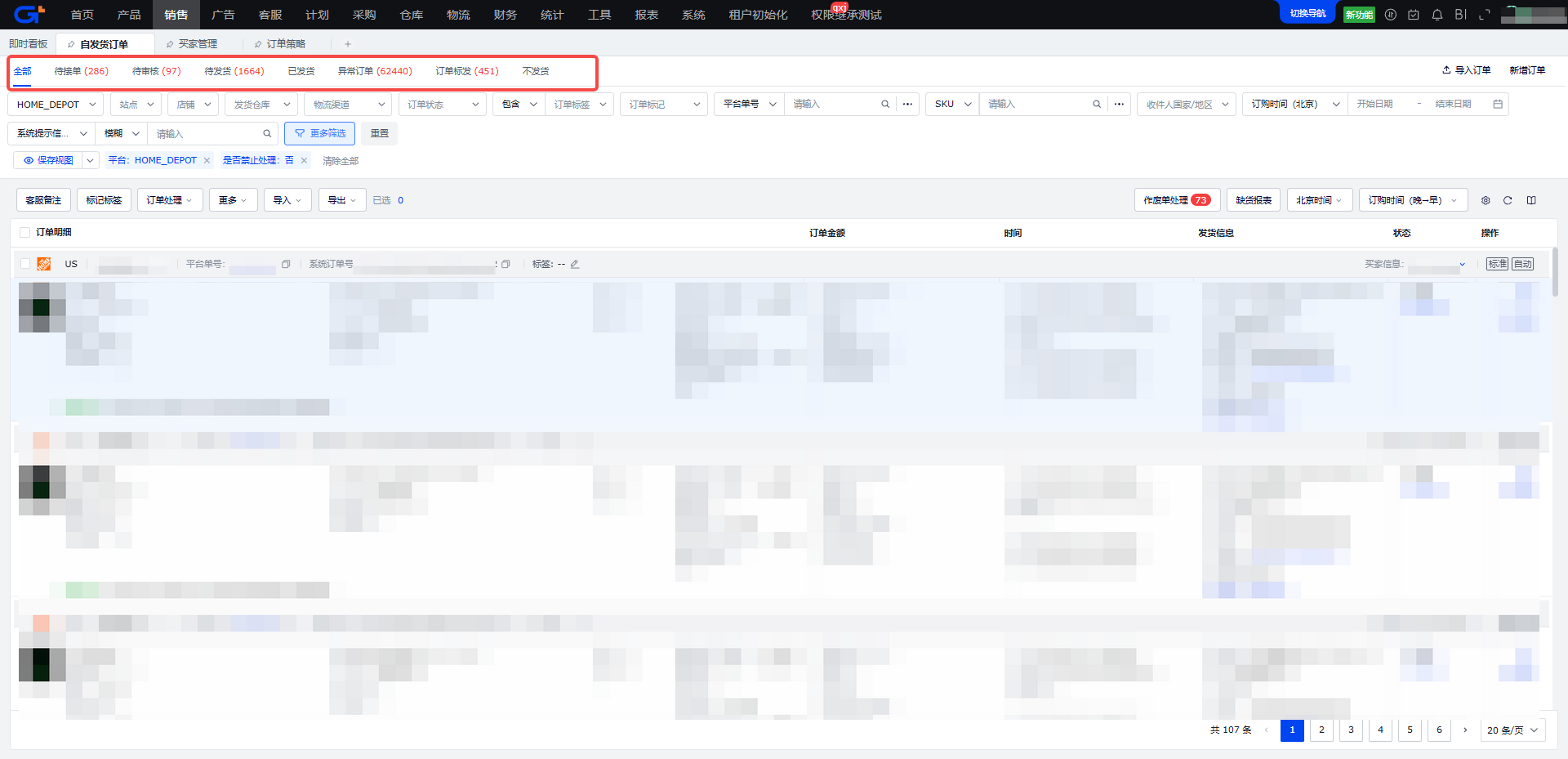Click 清除全部 to clear filters
Screen dimensions: 1568x759
point(341,161)
